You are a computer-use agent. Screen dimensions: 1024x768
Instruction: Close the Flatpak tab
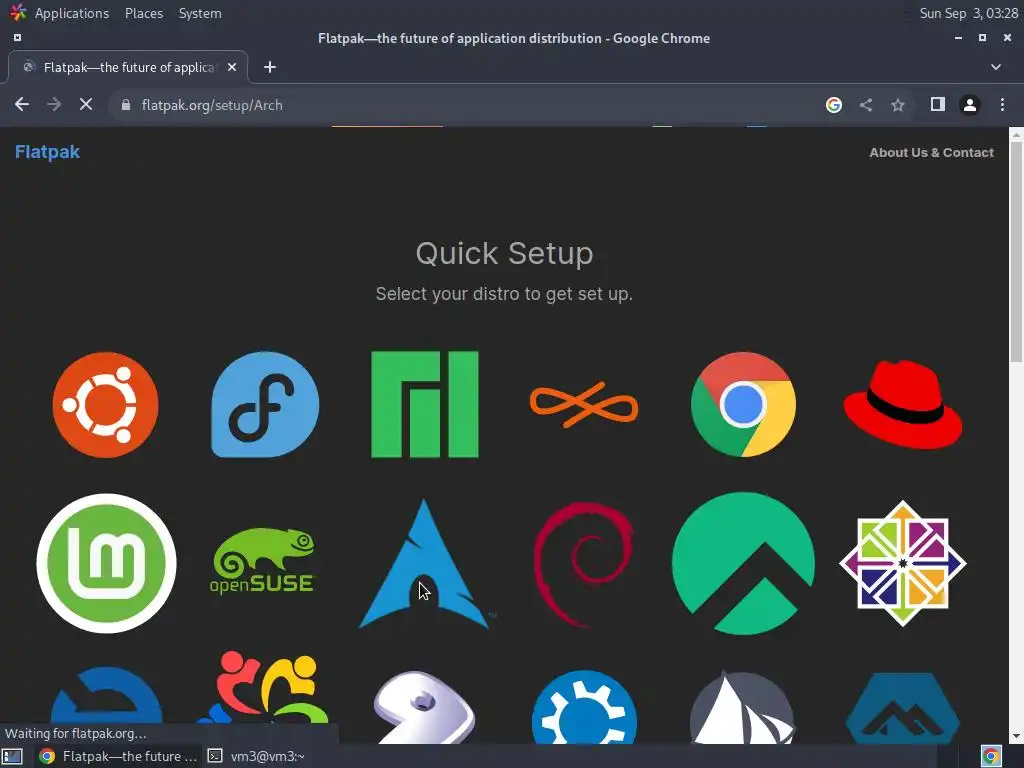coord(232,67)
